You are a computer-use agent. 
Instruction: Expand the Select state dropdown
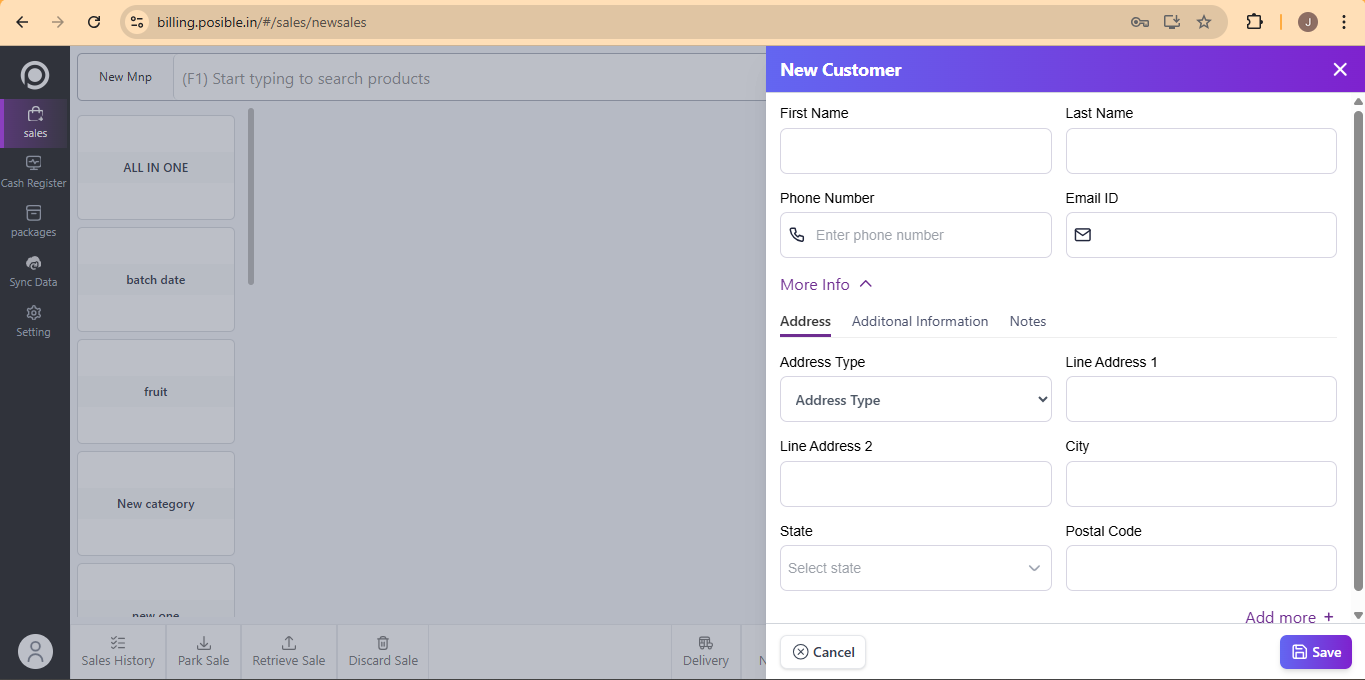(915, 568)
